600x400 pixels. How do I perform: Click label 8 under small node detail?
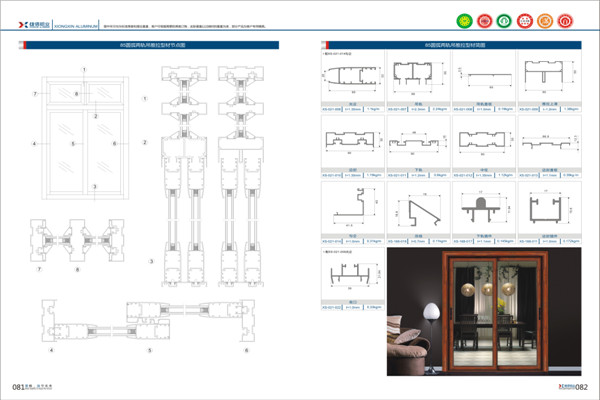coord(77,269)
